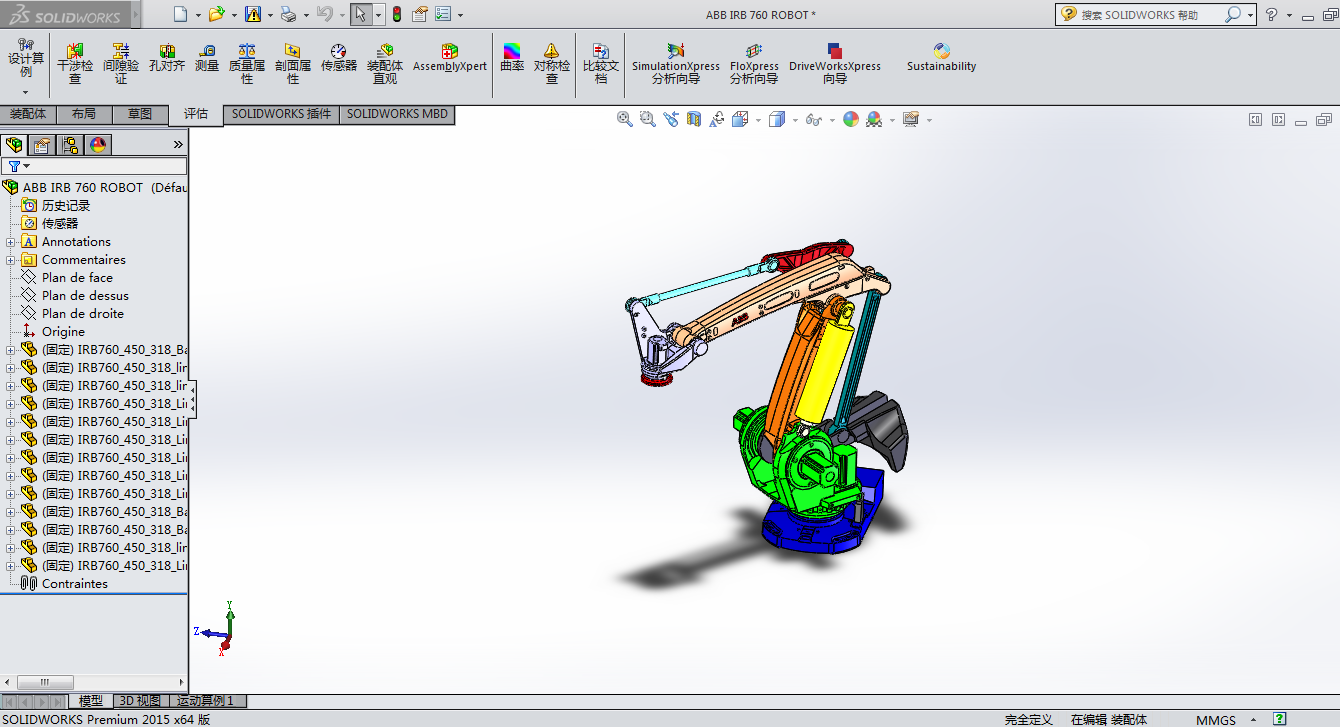The image size is (1340, 727).
Task: Switch to the 装配体 ribbon tab
Action: pos(28,114)
